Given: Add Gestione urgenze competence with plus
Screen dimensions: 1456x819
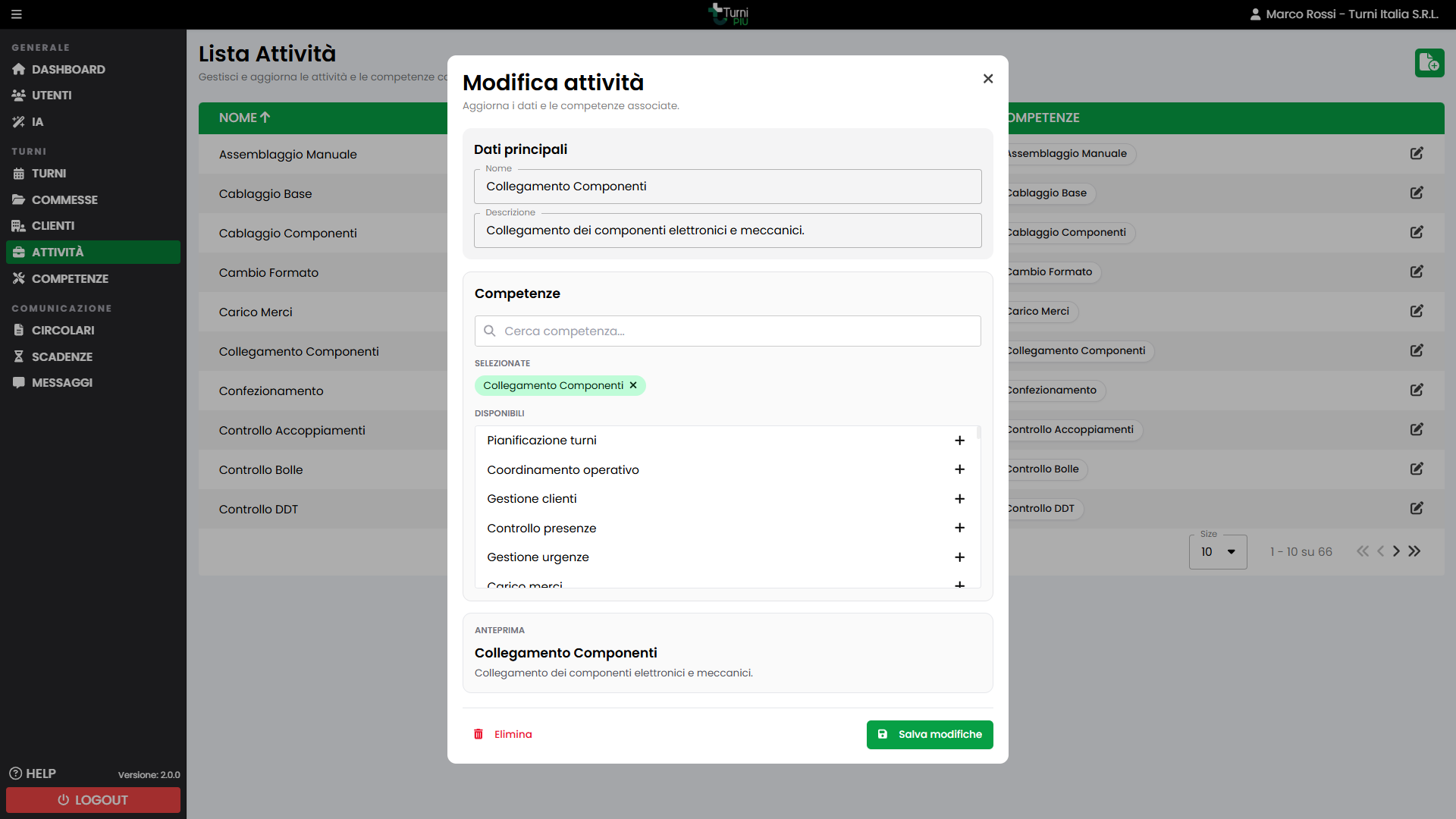Looking at the screenshot, I should (959, 557).
